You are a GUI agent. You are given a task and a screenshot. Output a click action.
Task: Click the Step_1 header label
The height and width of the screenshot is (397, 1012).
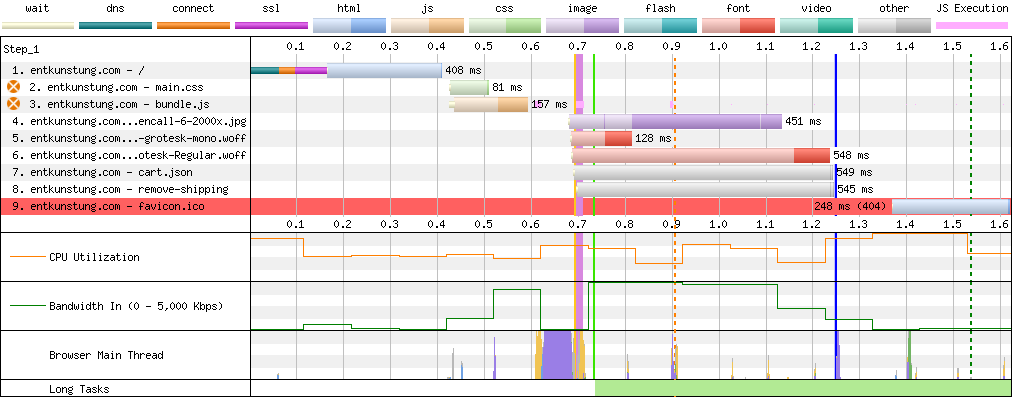(21, 49)
